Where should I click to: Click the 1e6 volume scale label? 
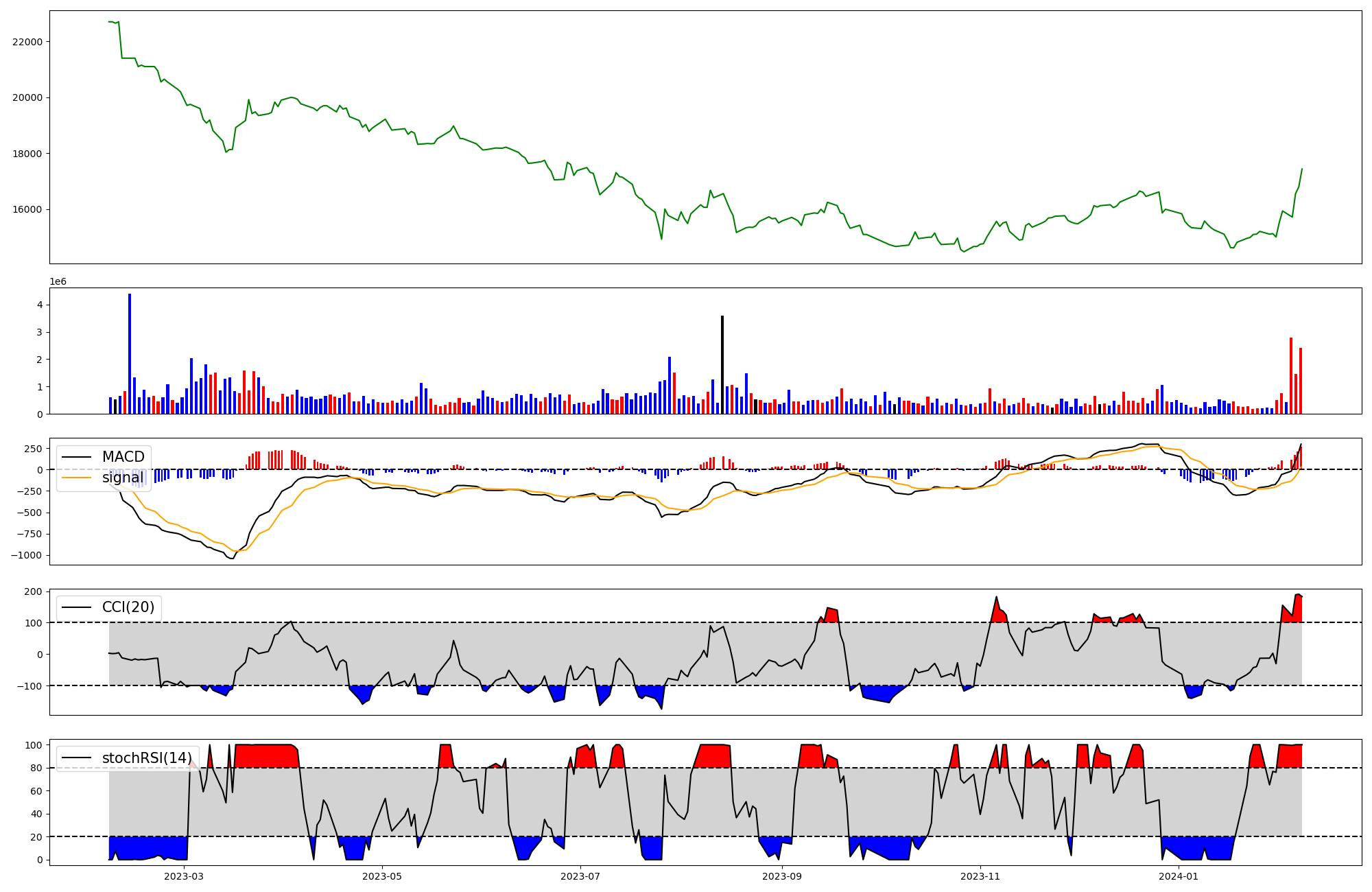pyautogui.click(x=58, y=282)
